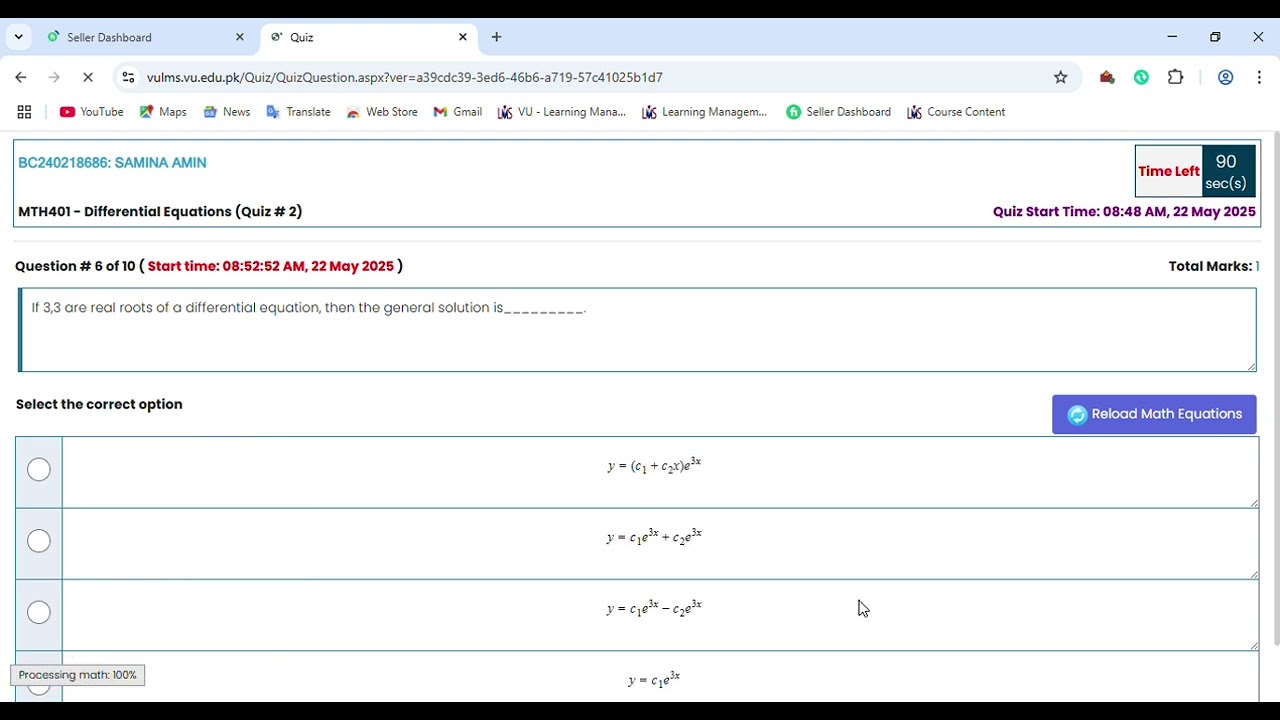1280x720 pixels.
Task: Select option y = (c1 + c2x)e^3x
Action: 39,469
